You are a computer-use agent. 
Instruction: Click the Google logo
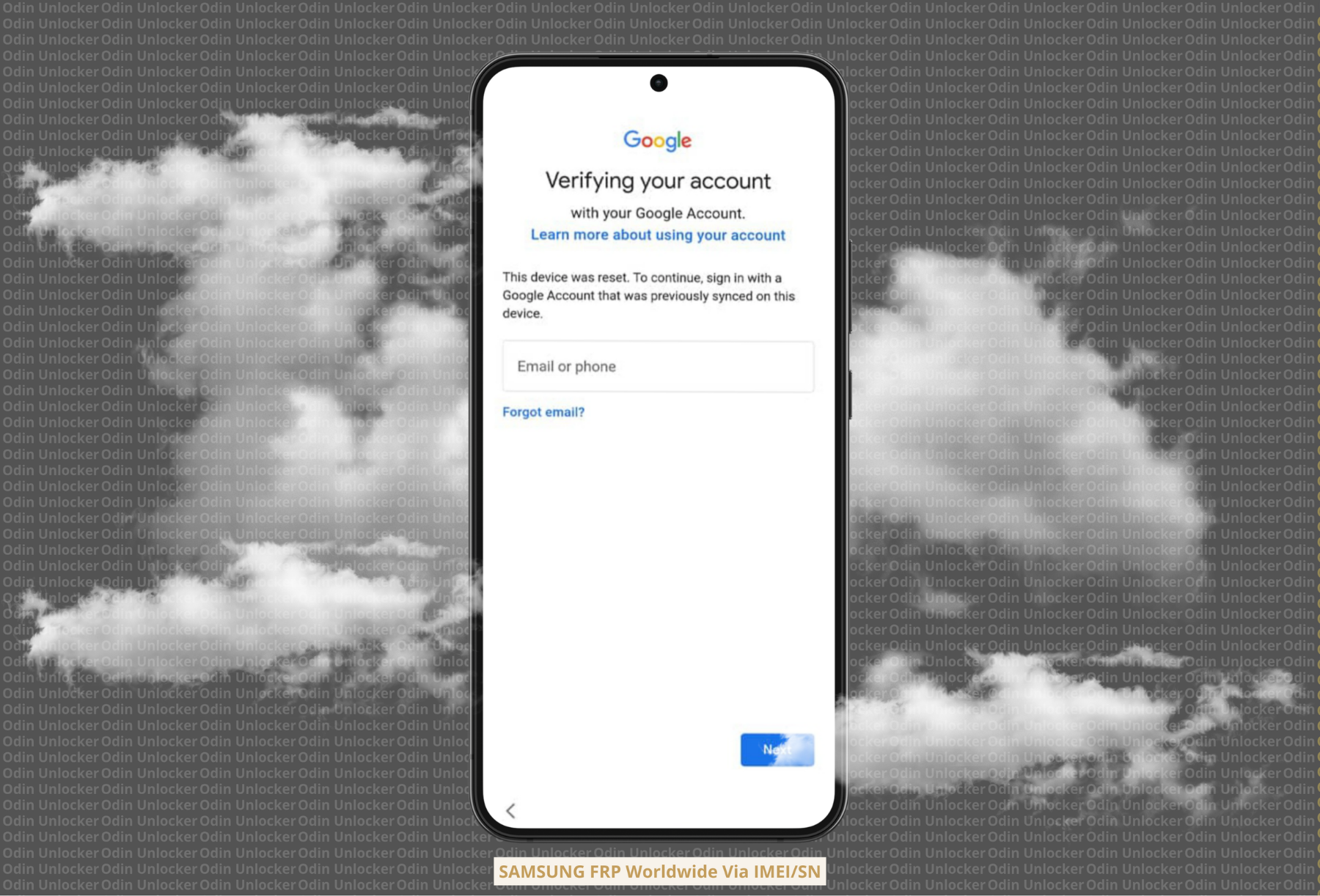[x=658, y=139]
